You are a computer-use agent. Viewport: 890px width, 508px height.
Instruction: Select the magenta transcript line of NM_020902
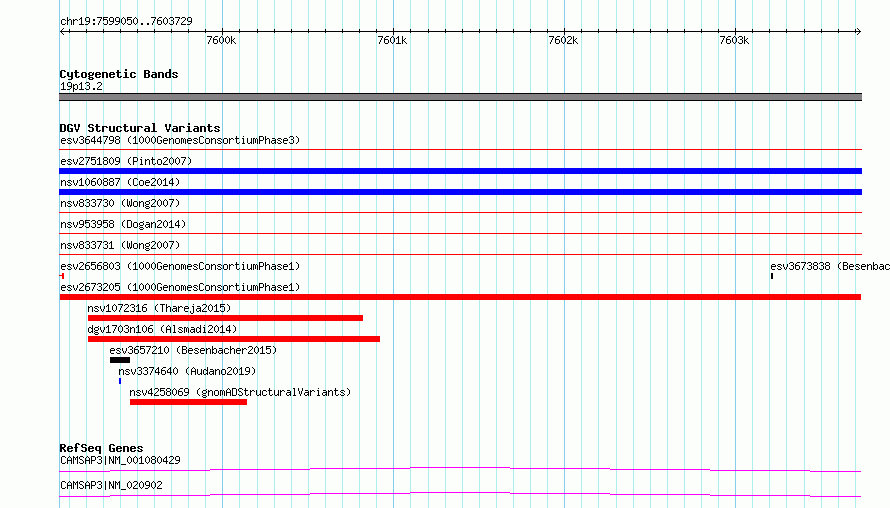point(460,494)
